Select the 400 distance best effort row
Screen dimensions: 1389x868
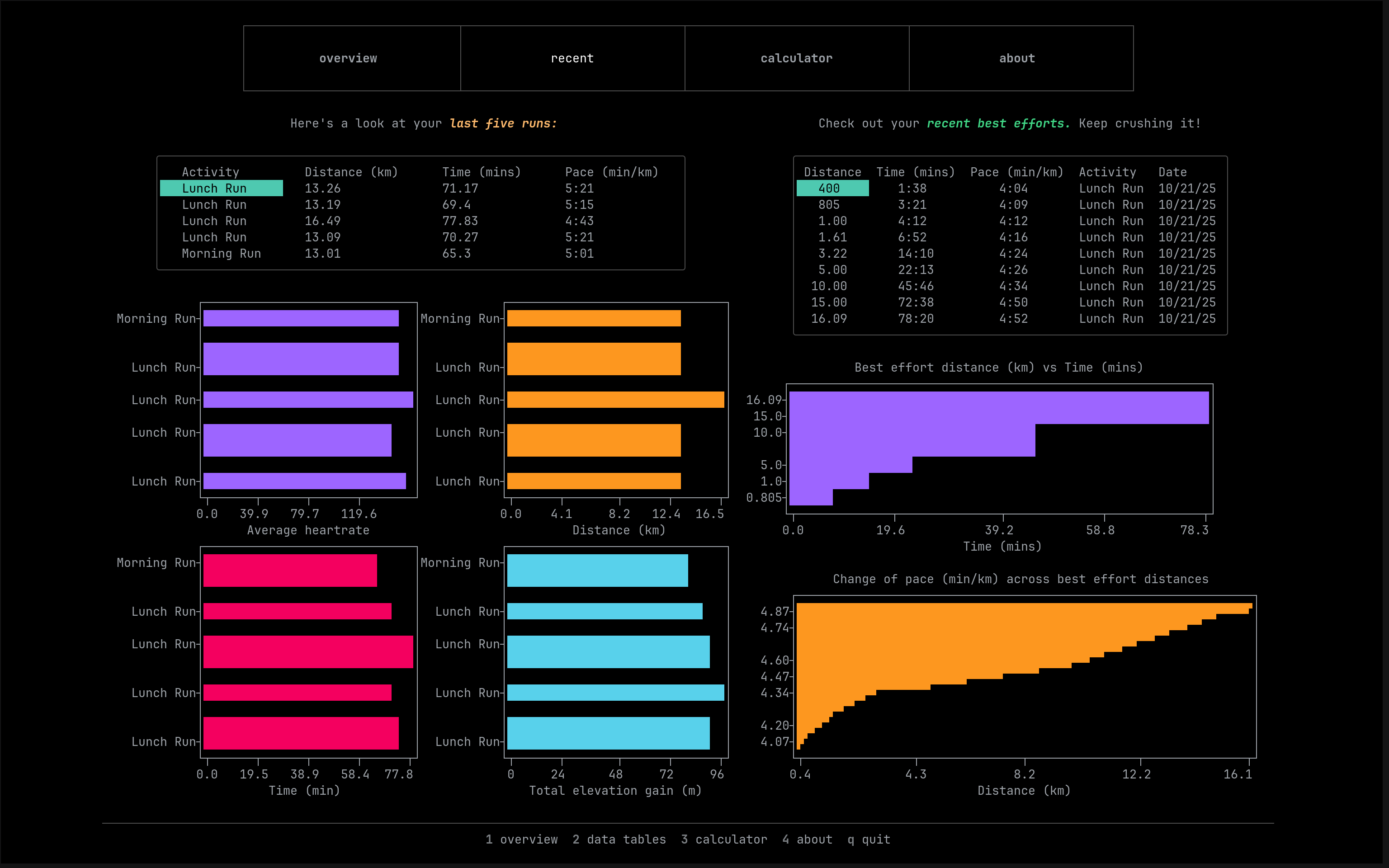[x=832, y=189]
